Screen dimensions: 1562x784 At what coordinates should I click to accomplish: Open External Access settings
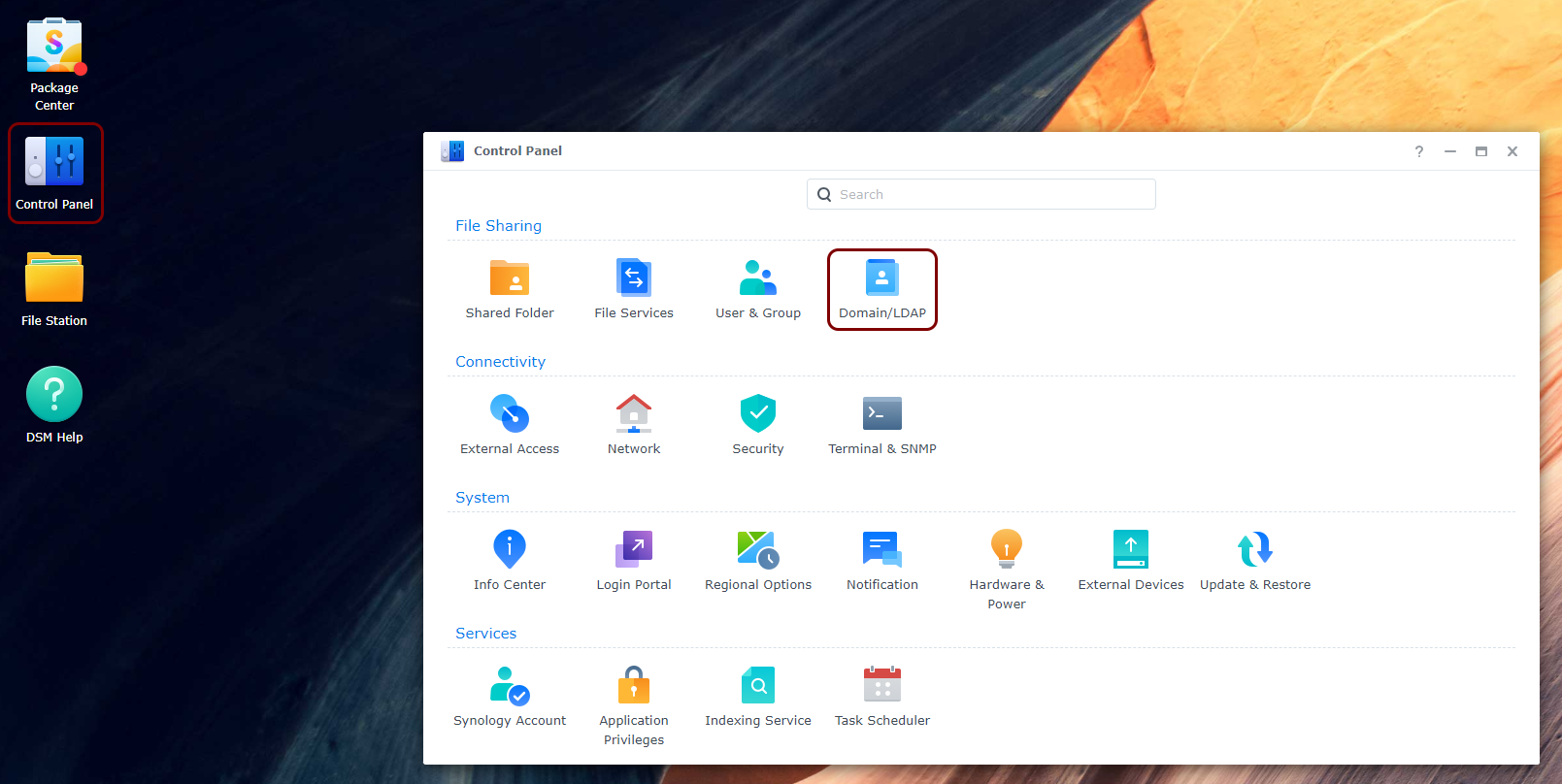coord(510,424)
